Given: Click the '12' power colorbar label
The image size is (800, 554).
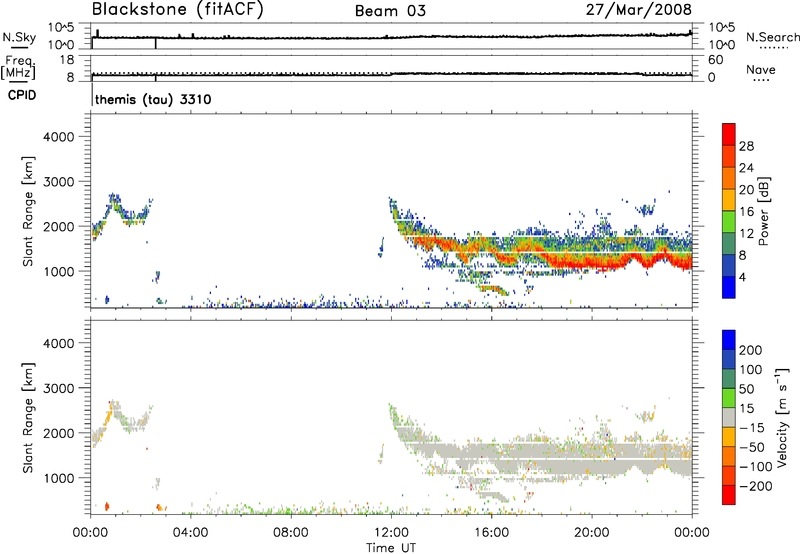Looking at the screenshot, I should pos(746,234).
